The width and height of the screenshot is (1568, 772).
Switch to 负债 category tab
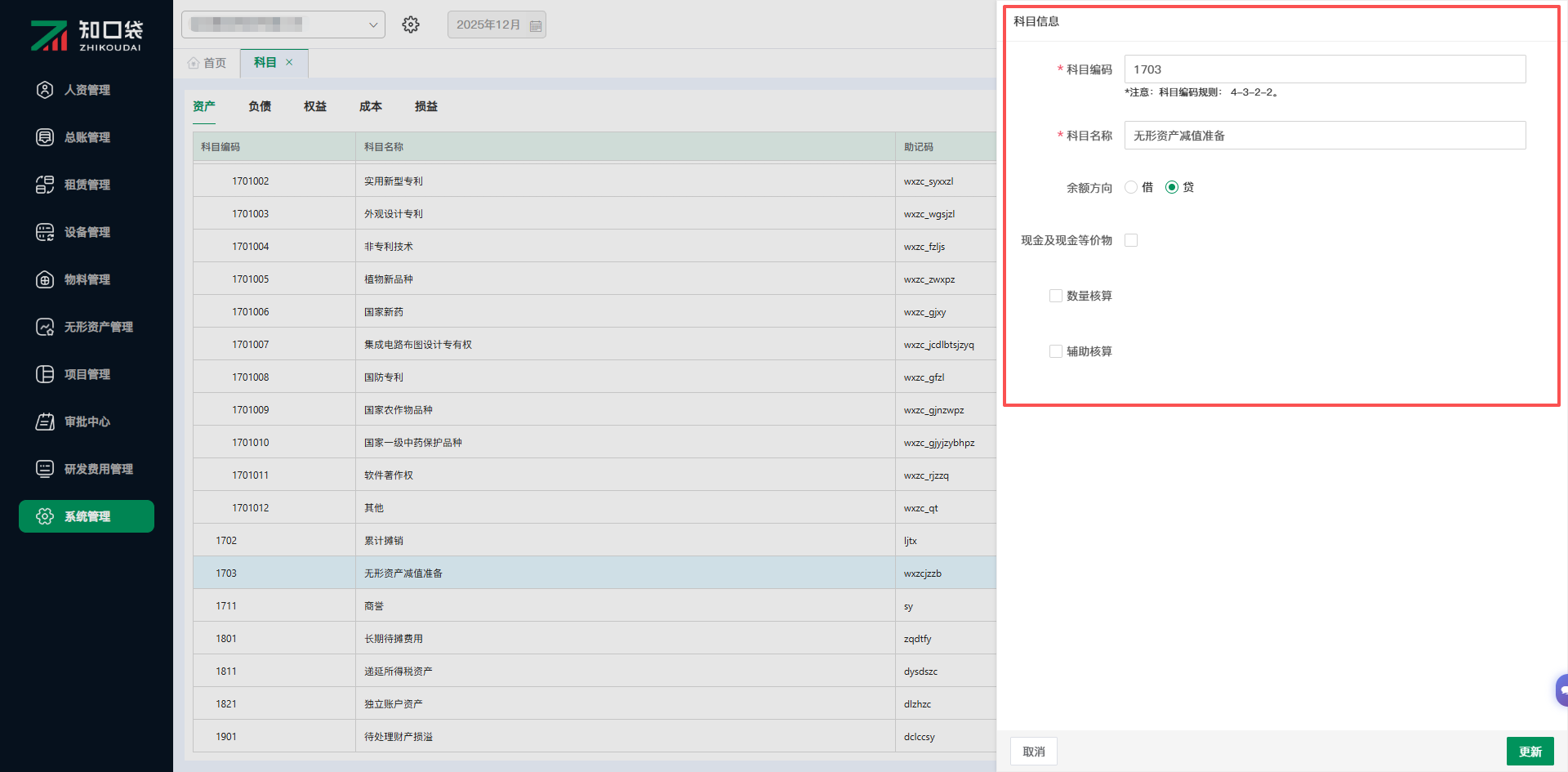pos(260,106)
